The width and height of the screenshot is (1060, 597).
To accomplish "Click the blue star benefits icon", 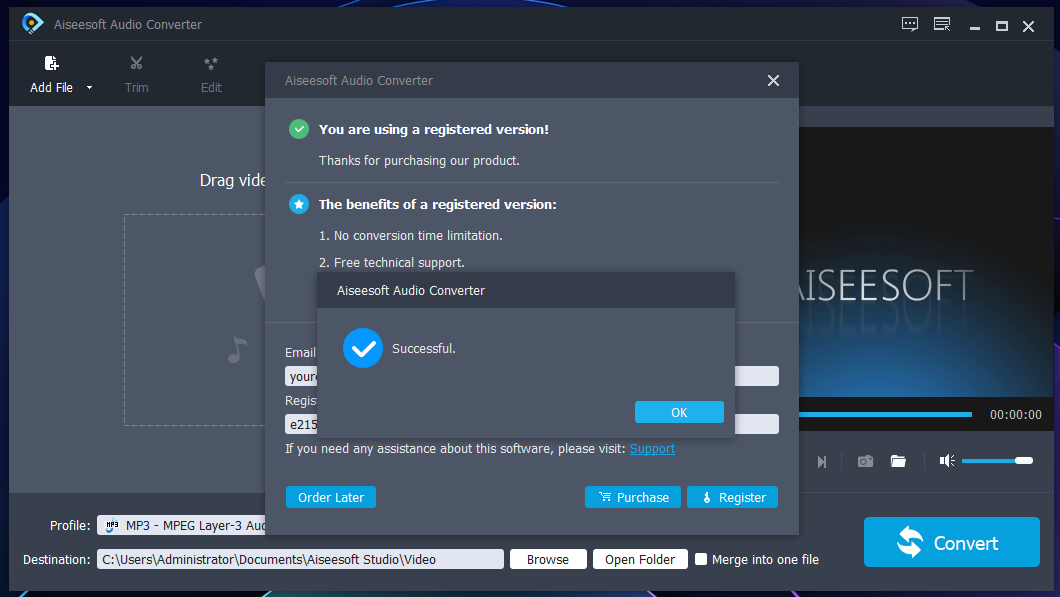I will pos(299,204).
